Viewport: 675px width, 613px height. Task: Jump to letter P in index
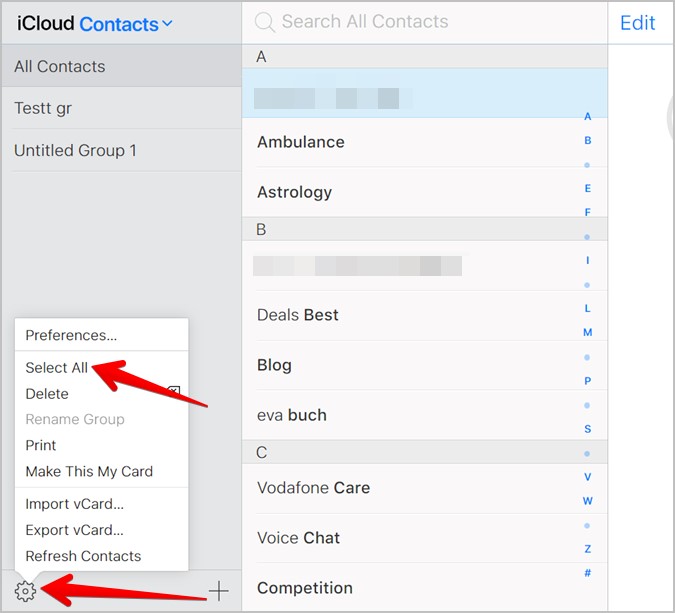click(x=588, y=381)
